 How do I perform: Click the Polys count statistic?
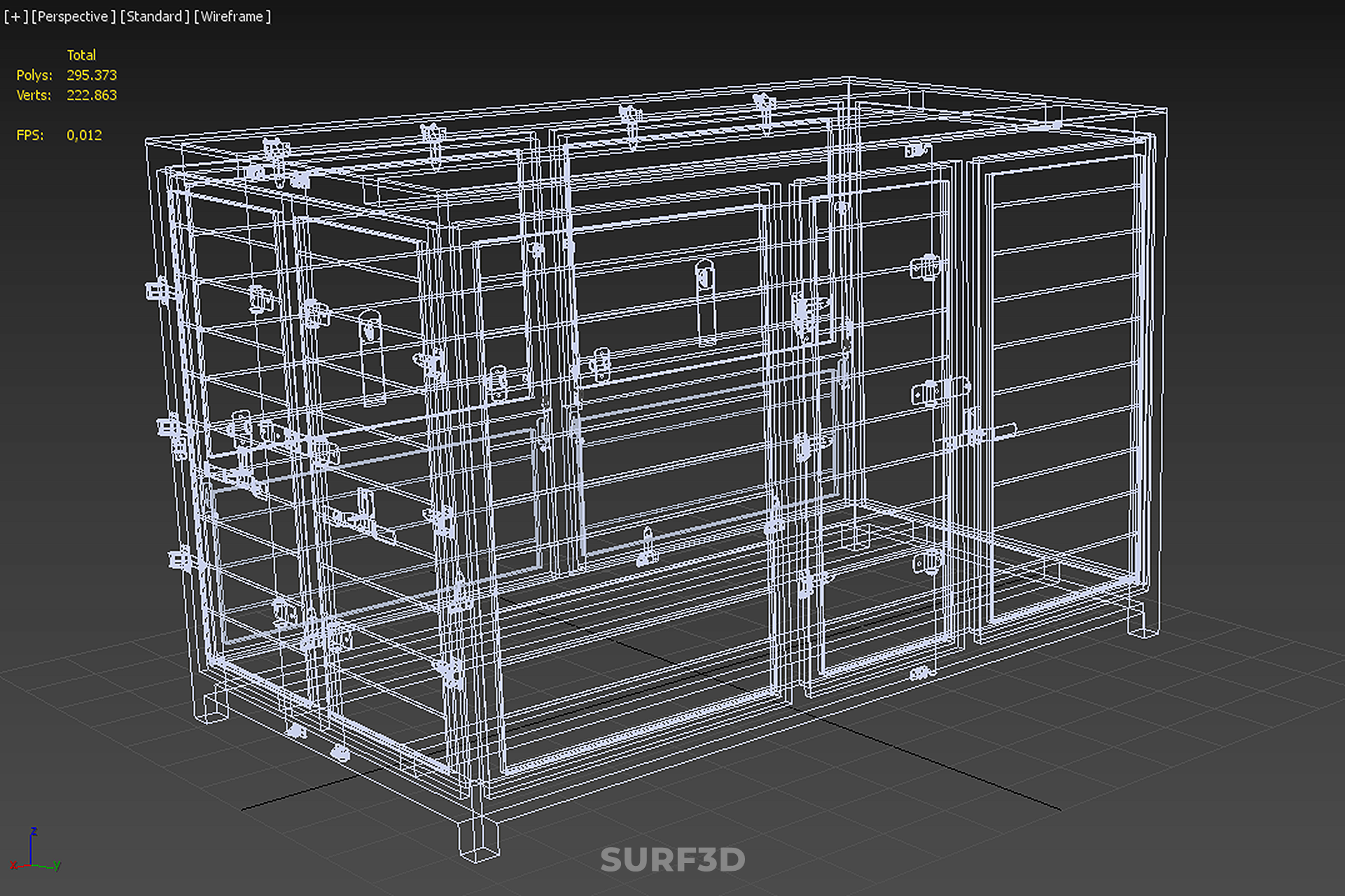(x=91, y=75)
